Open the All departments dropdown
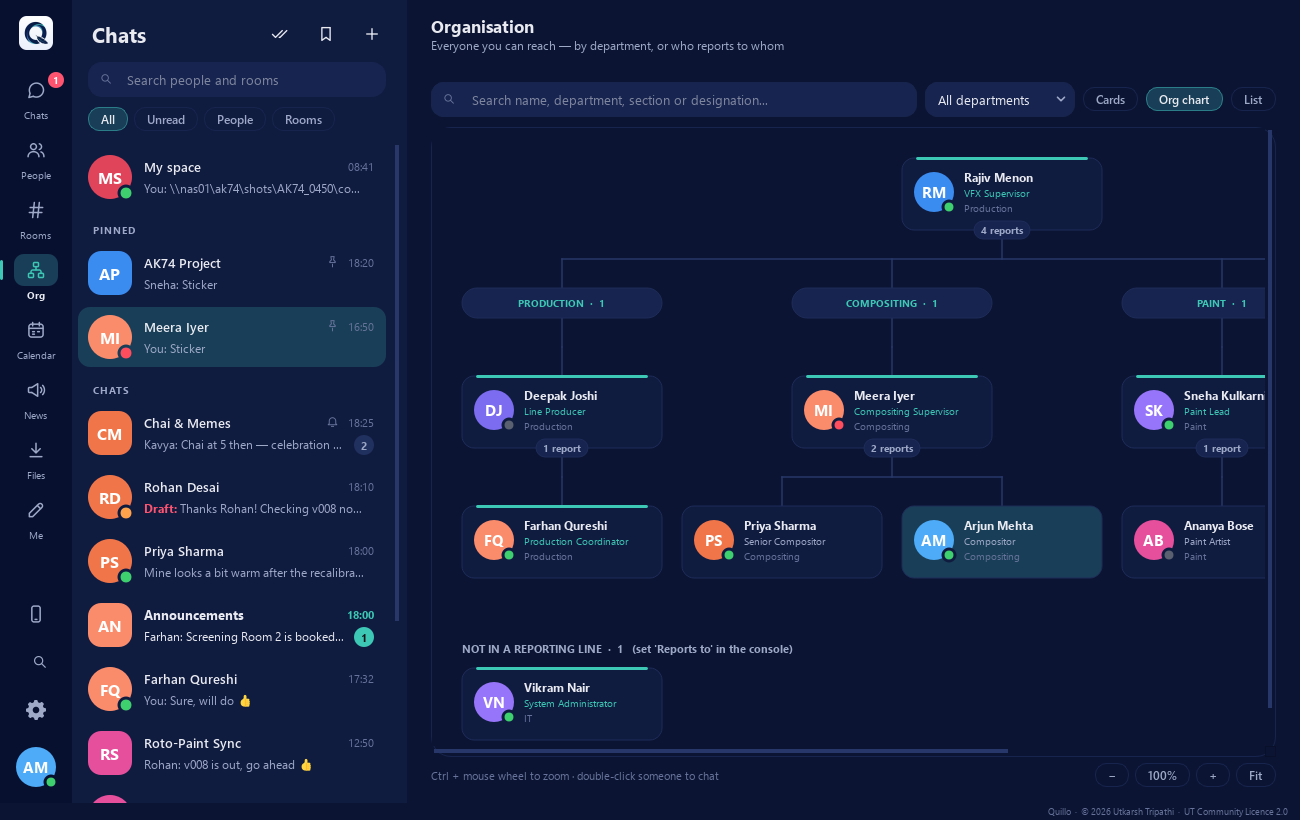The height and width of the screenshot is (820, 1300). (x=1000, y=100)
